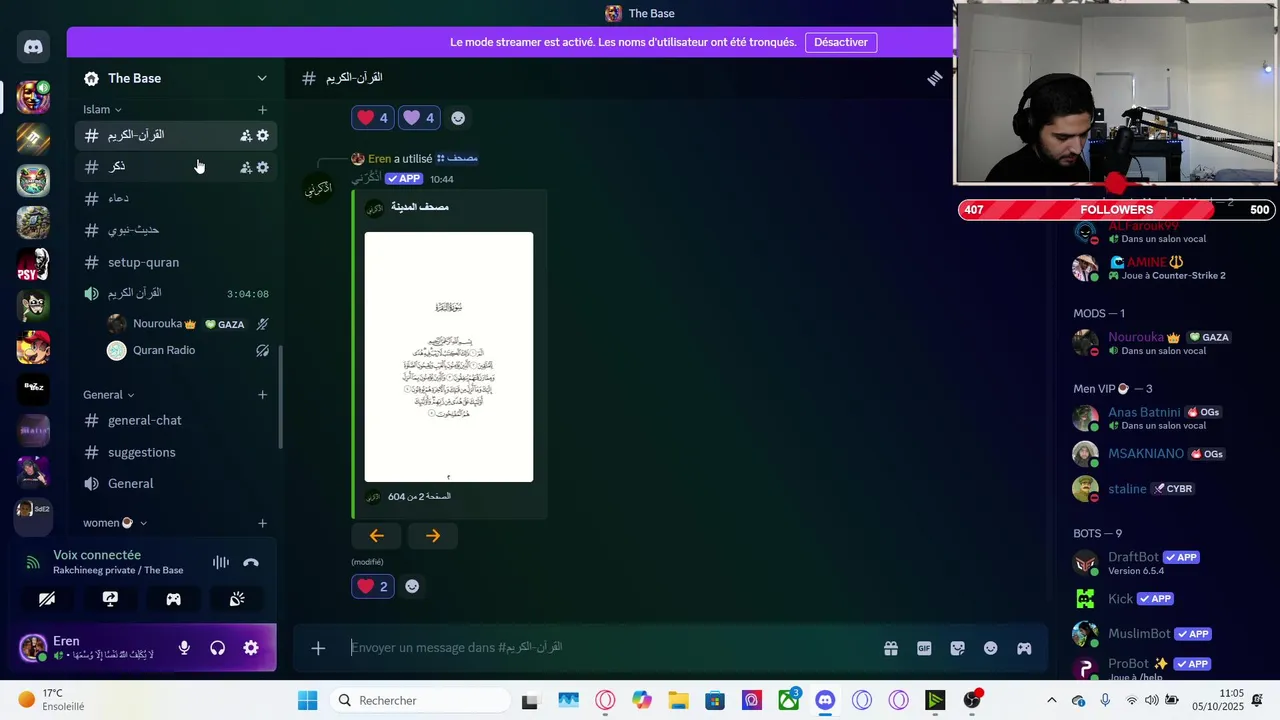The height and width of the screenshot is (720, 1280).
Task: Open Windows Start menu
Action: pyautogui.click(x=307, y=700)
